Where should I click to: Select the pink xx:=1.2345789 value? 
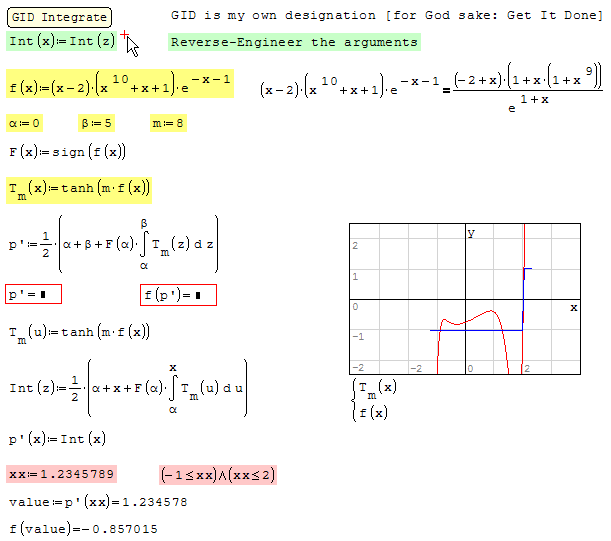click(61, 474)
